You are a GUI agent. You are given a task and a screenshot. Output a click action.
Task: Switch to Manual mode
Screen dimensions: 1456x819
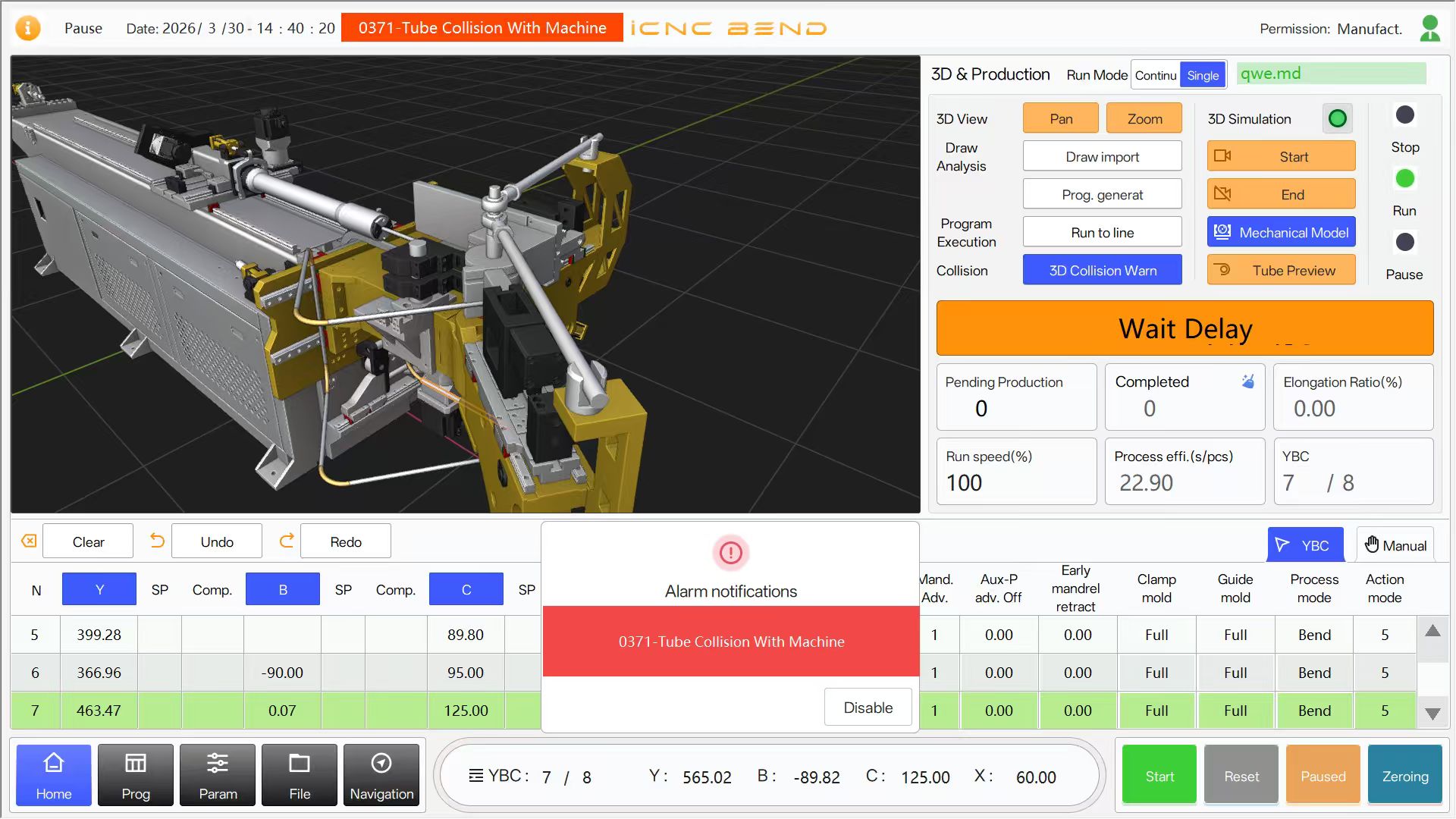click(x=1395, y=545)
